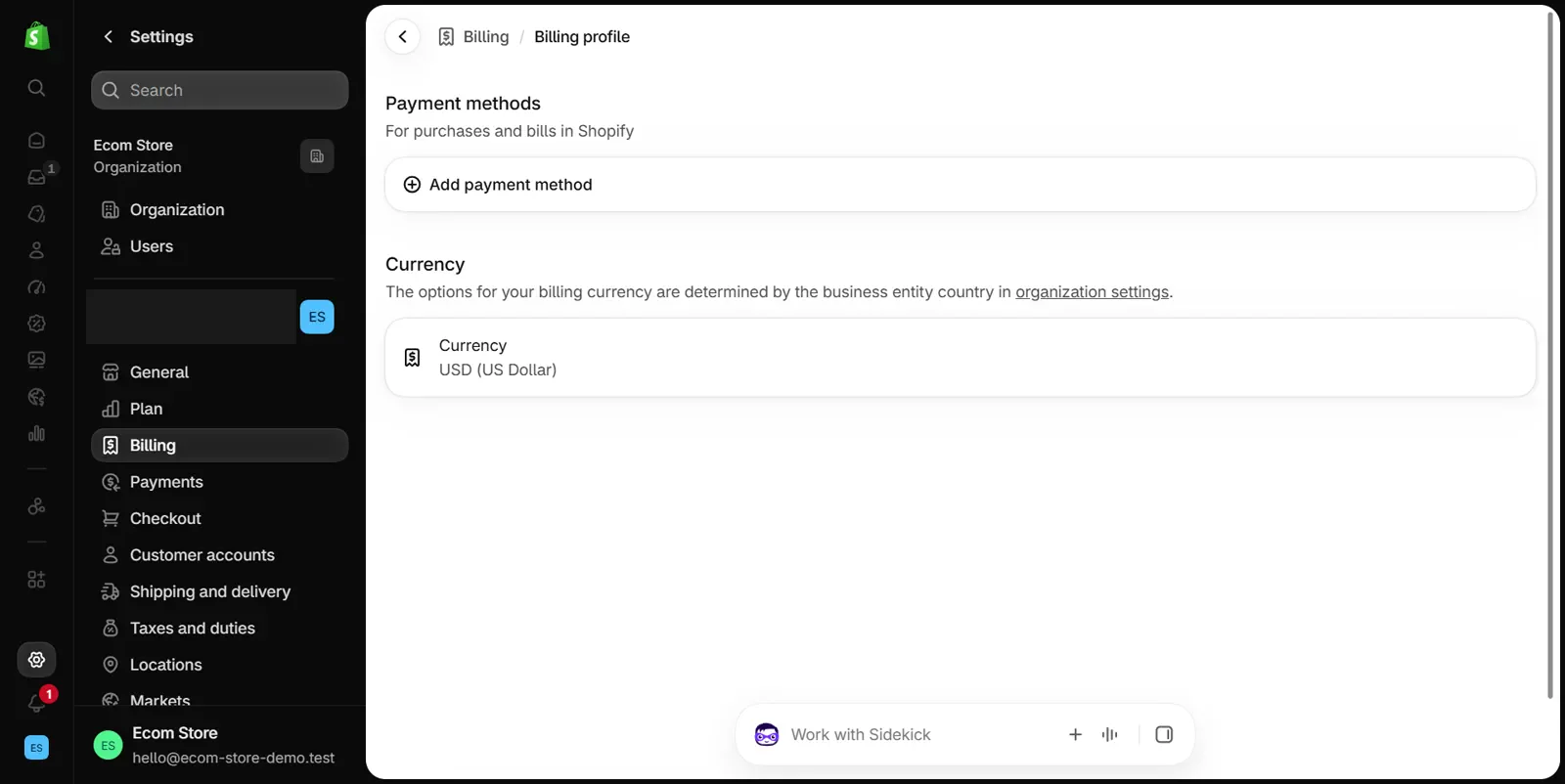Click the Currency USD card
Screen dimensions: 1565x784
click(961, 358)
